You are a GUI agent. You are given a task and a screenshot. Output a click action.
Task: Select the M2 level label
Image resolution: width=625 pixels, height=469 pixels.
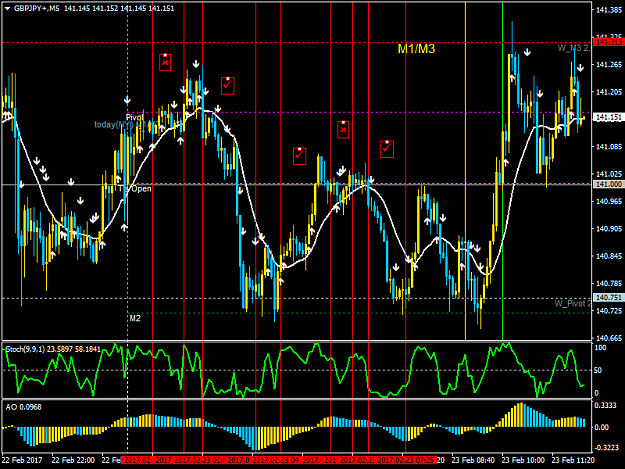pyautogui.click(x=135, y=318)
